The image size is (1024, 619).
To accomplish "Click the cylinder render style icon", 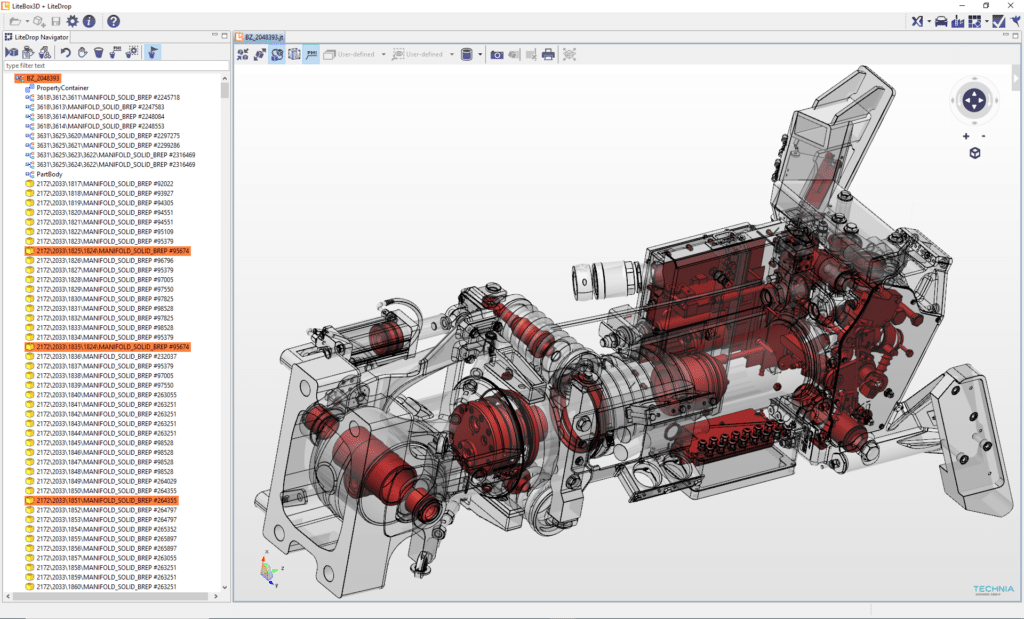I will pos(466,54).
